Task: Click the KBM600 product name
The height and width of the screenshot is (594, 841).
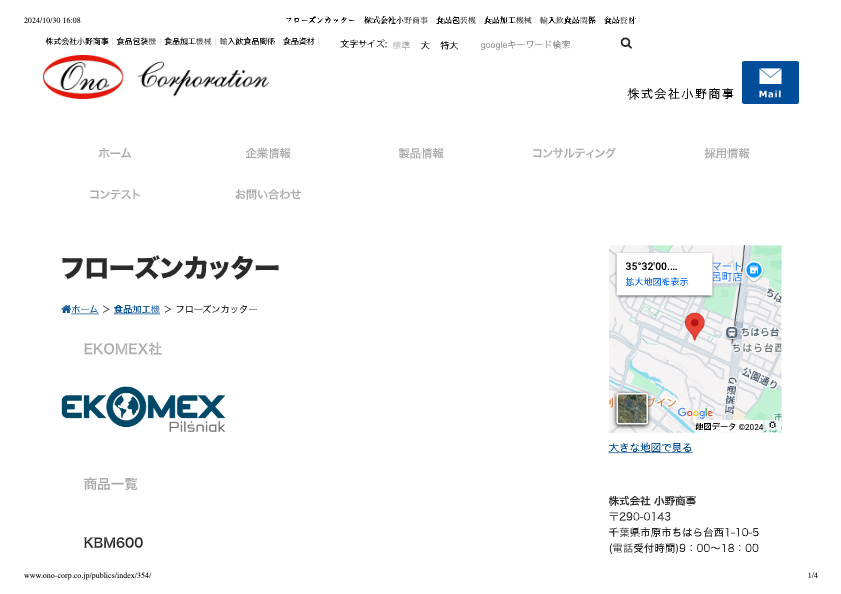Action: pyautogui.click(x=113, y=542)
